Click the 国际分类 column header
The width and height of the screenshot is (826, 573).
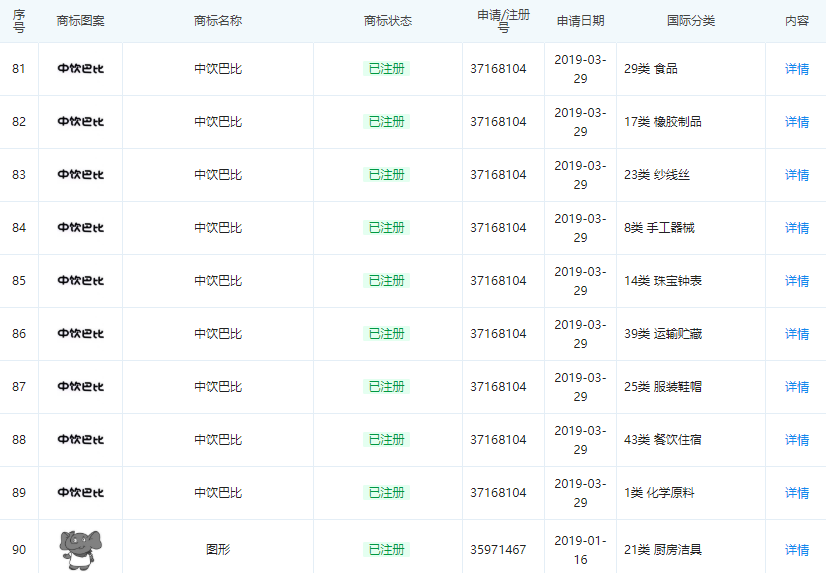pos(691,21)
